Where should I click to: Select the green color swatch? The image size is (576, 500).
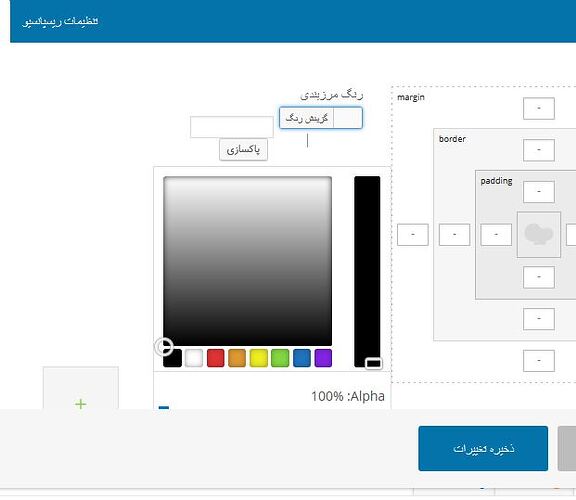(280, 358)
